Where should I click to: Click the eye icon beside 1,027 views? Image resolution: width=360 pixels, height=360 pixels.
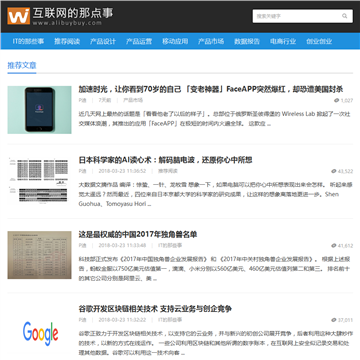[x=336, y=100]
